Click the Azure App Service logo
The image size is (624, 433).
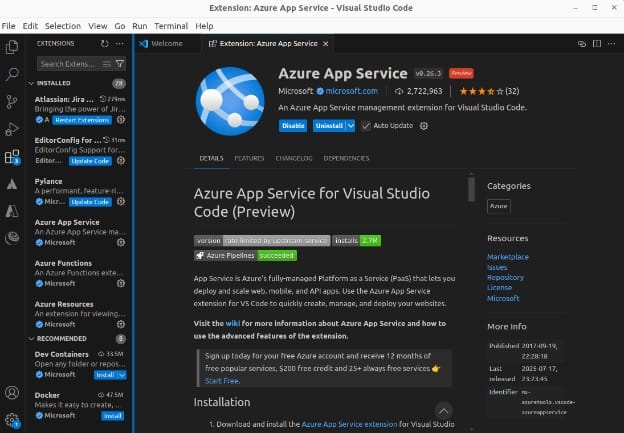coord(230,101)
